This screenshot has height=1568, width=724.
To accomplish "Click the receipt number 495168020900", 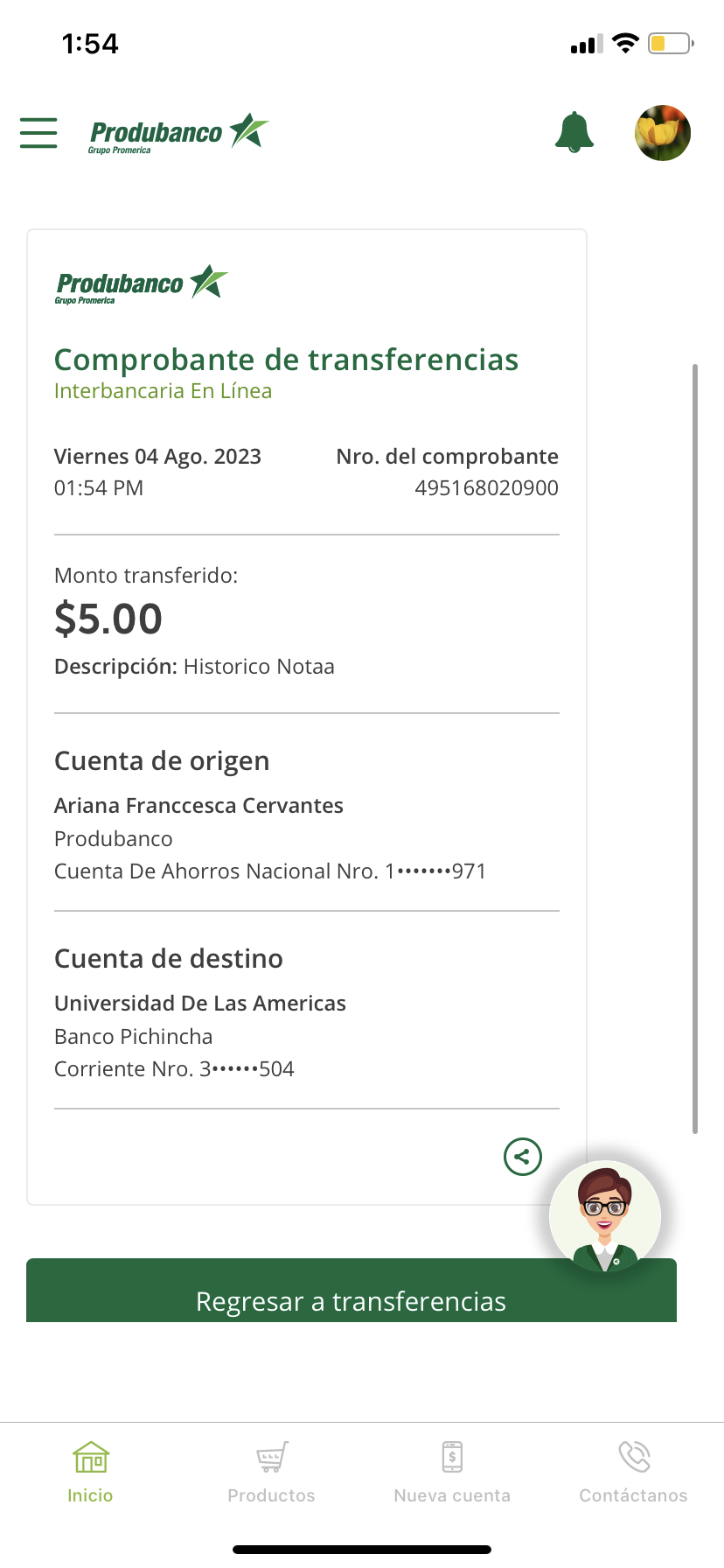I will coord(486,488).
